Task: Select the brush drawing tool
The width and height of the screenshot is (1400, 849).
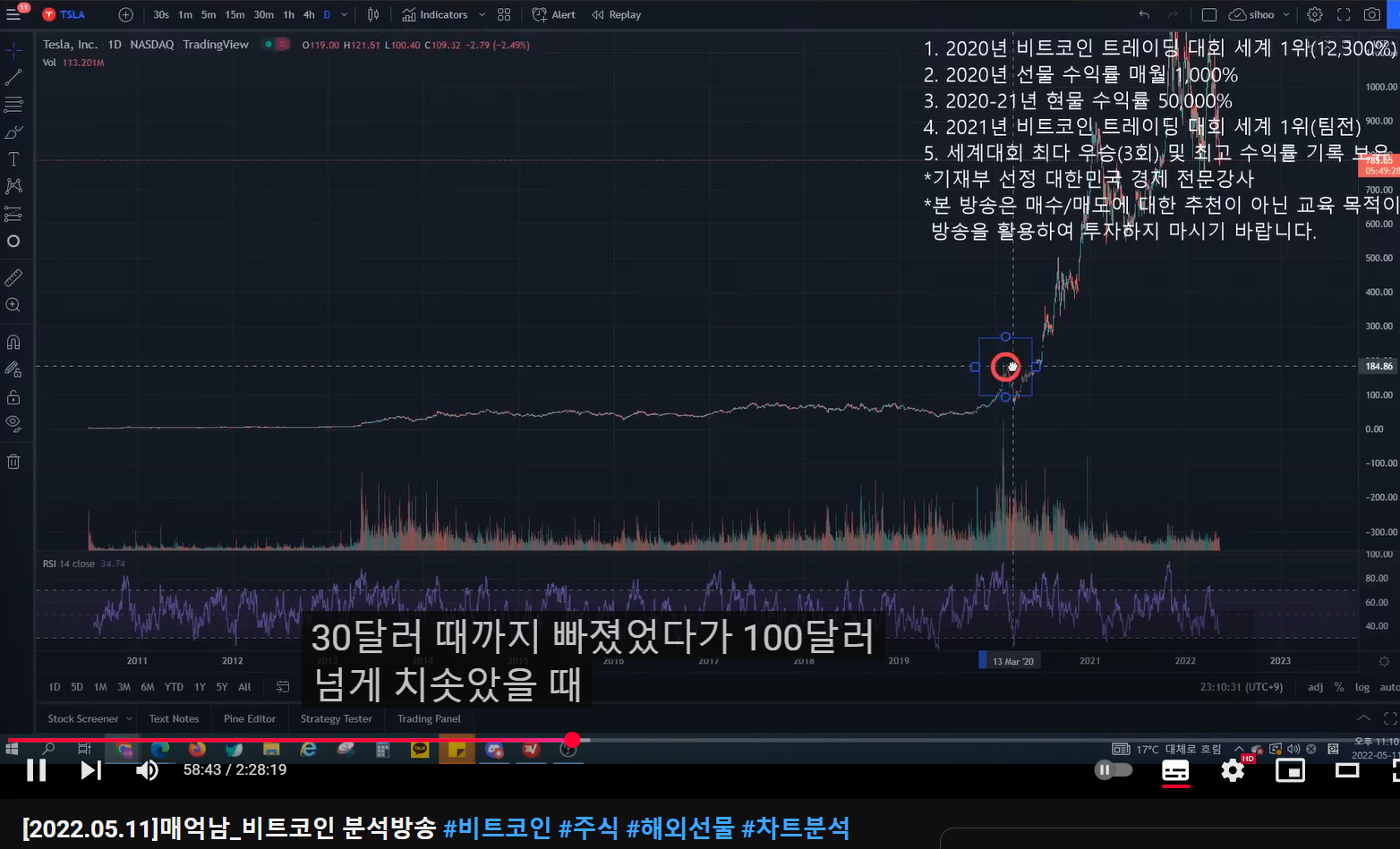Action: [13, 132]
